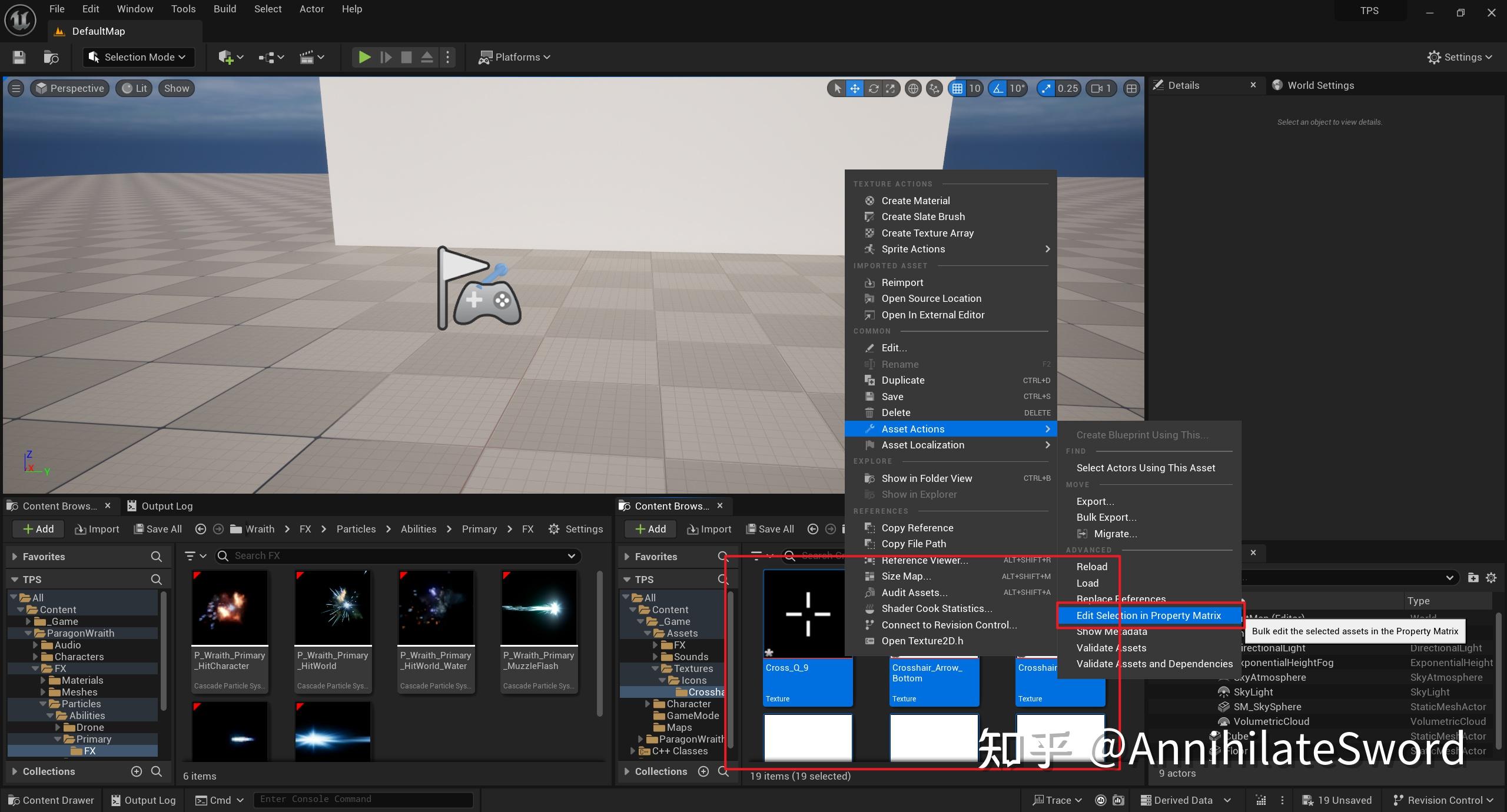Activate the Rotate tool in viewport
This screenshot has width=1507, height=812.
tap(874, 88)
